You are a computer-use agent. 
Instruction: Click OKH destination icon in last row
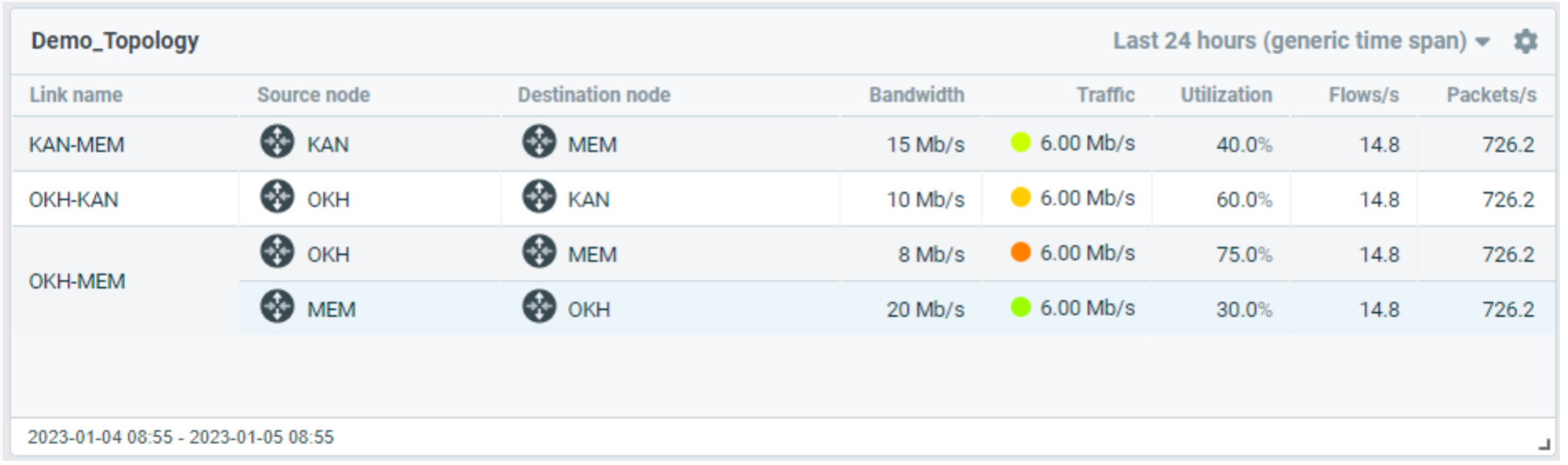coord(539,307)
